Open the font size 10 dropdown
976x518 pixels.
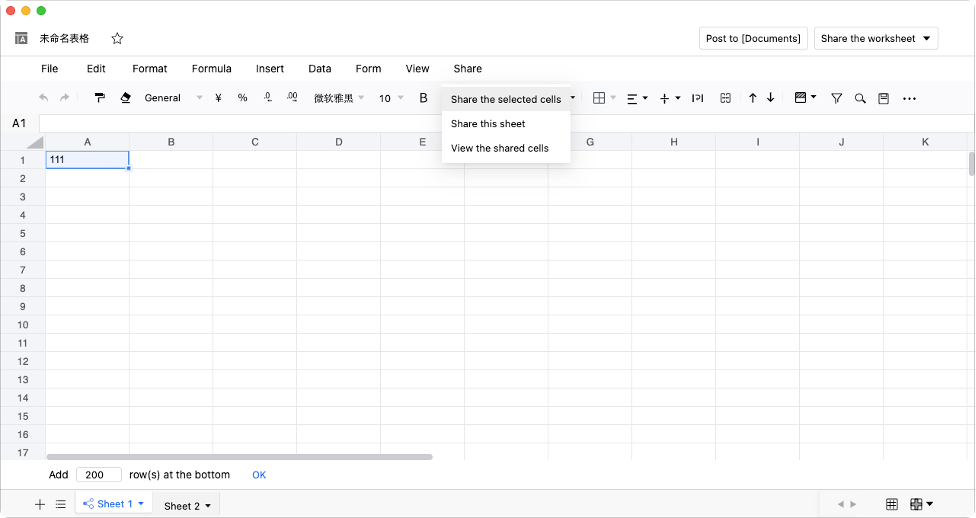pyautogui.click(x=391, y=98)
